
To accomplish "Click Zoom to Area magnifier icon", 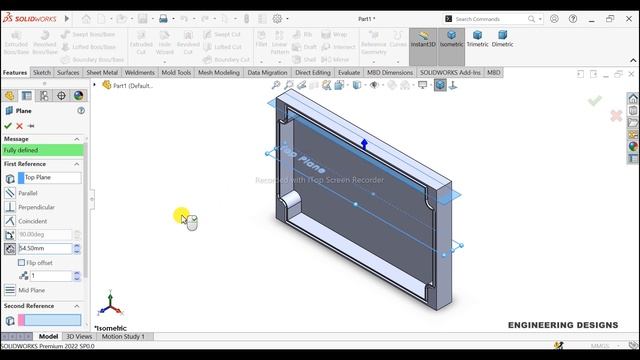I will point(289,85).
